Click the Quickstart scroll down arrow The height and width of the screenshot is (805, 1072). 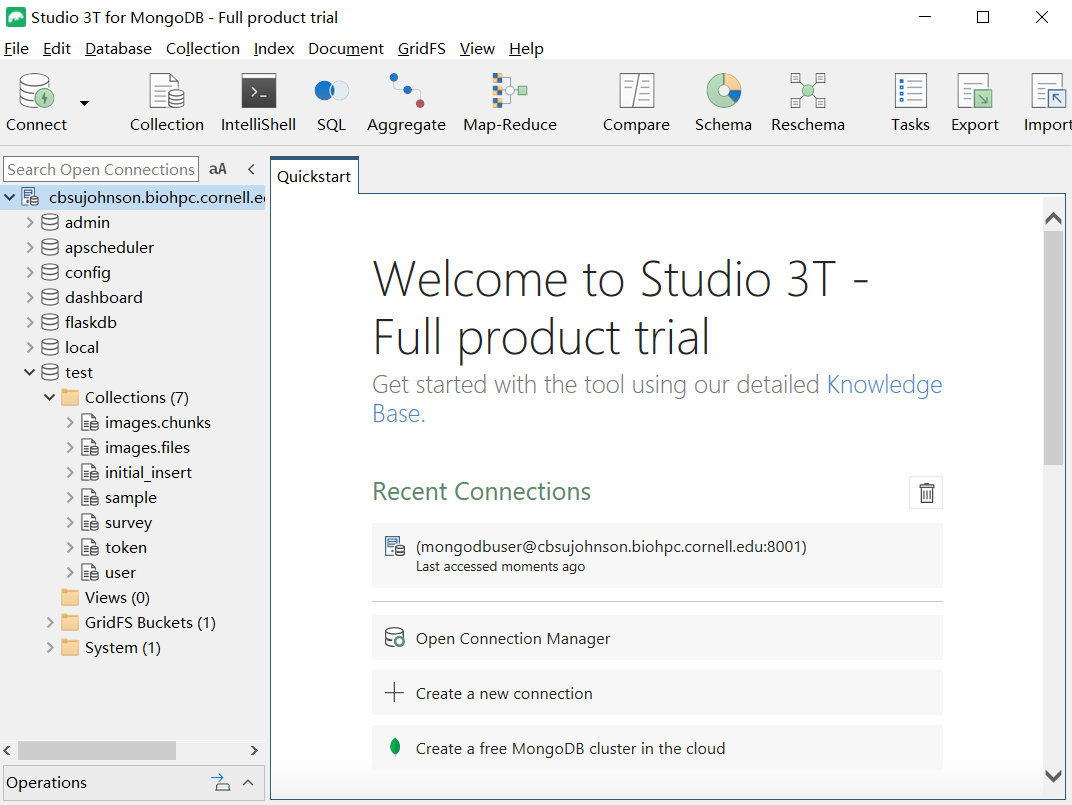point(1053,776)
